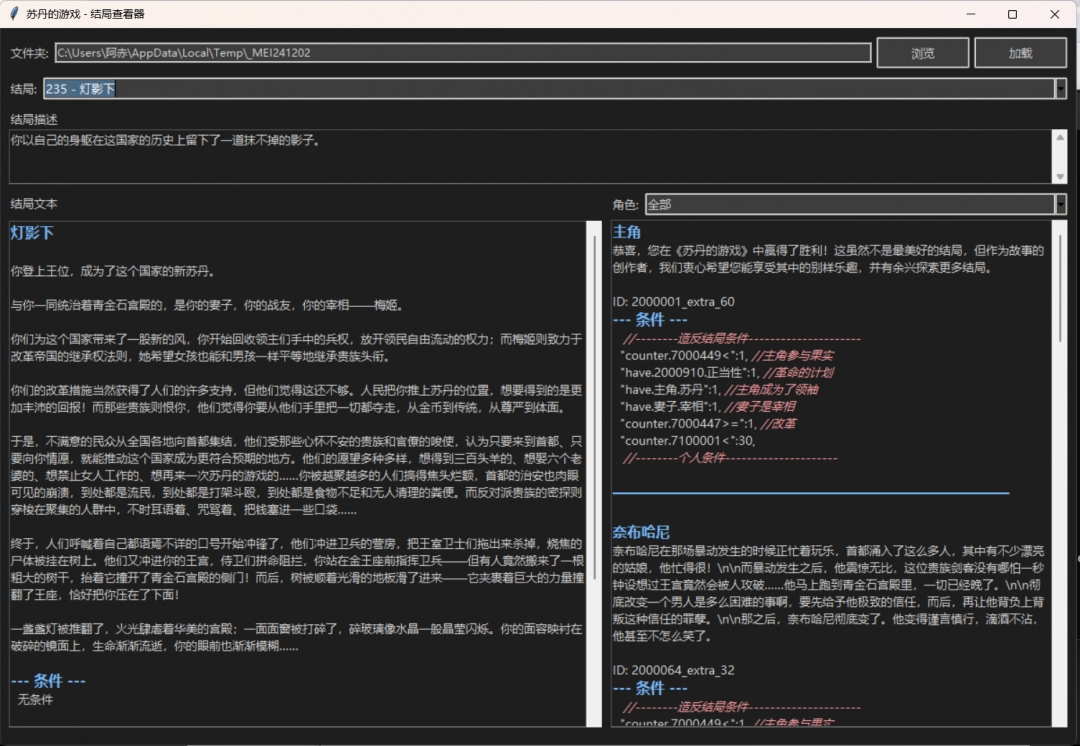Viewport: 1080px width, 746px height.
Task: Click the 结局 combobox showing 235 - 灯影下
Action: tap(548, 89)
